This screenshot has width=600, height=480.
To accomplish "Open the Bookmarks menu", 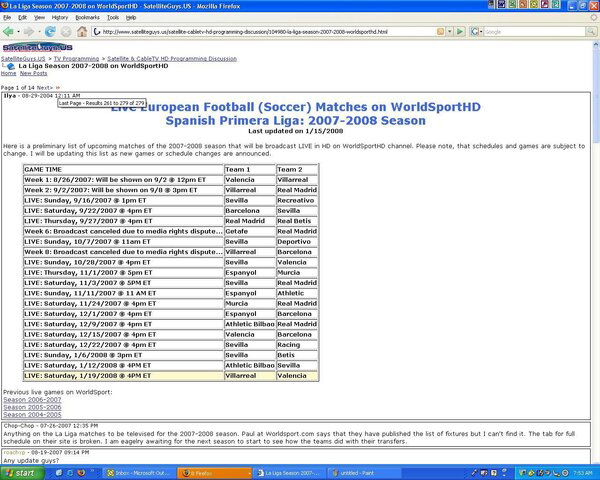I will [x=88, y=18].
